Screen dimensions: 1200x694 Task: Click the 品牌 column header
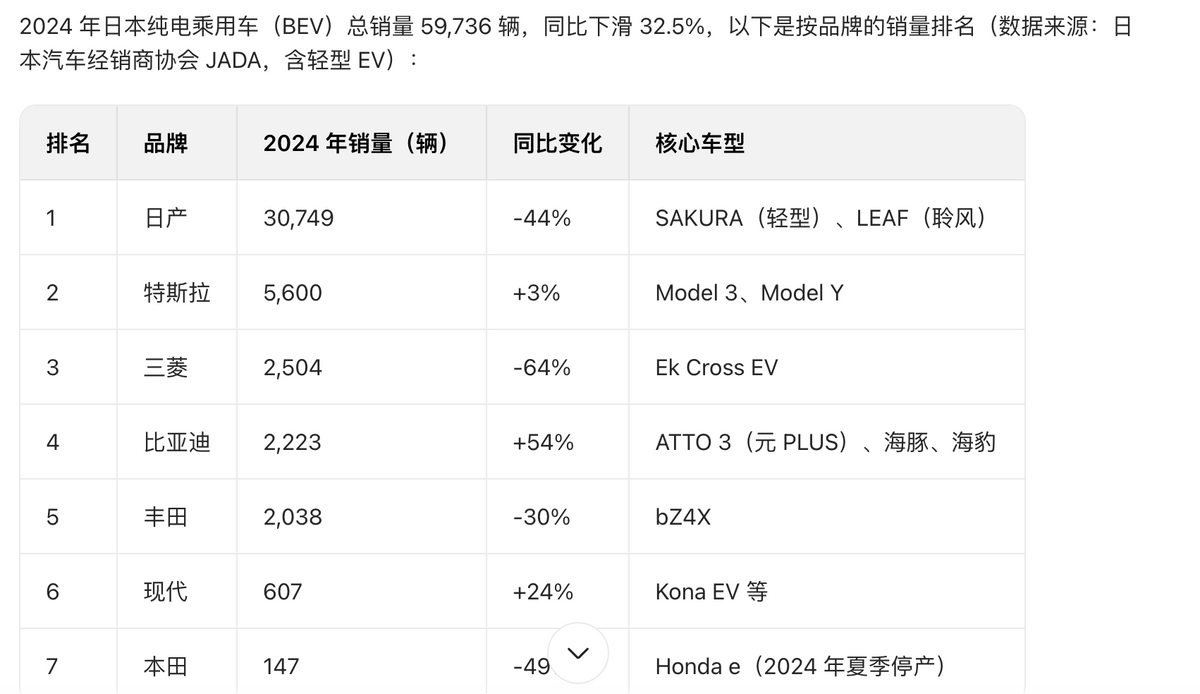pyautogui.click(x=166, y=143)
